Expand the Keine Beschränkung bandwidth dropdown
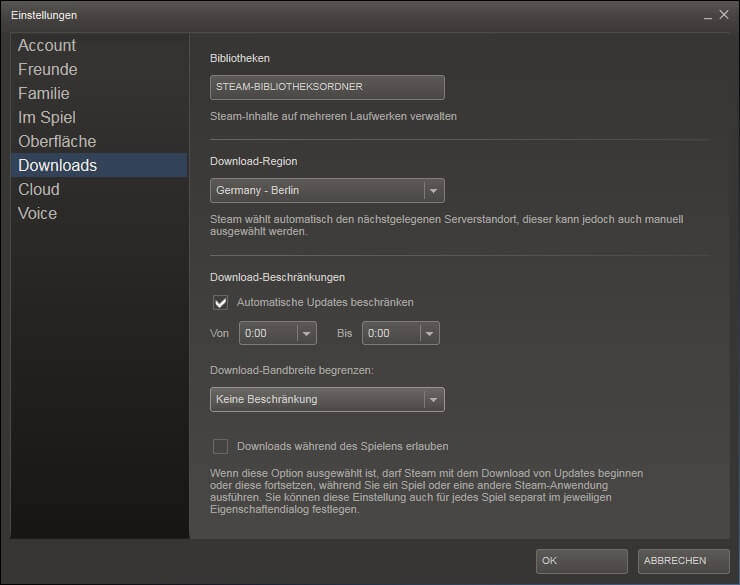740x585 pixels. point(327,400)
